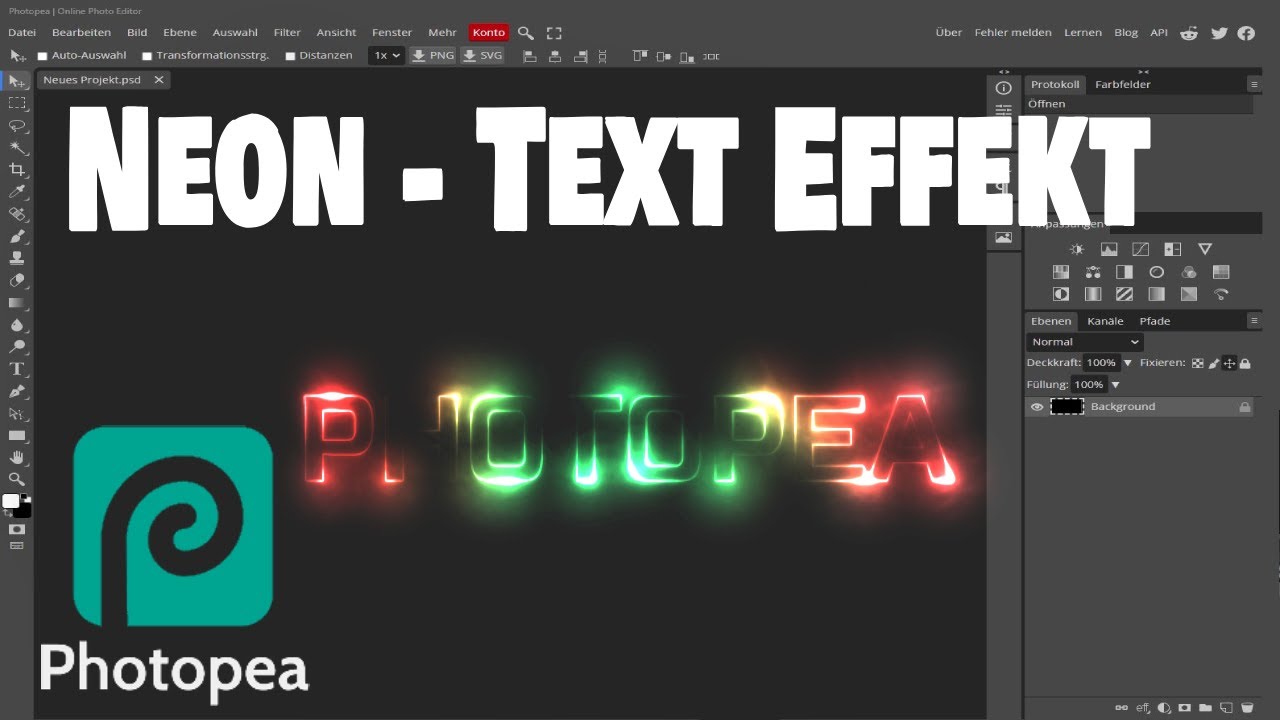Enable the Auto-Auswahl checkbox
This screenshot has width=1280, height=720.
pyautogui.click(x=42, y=56)
